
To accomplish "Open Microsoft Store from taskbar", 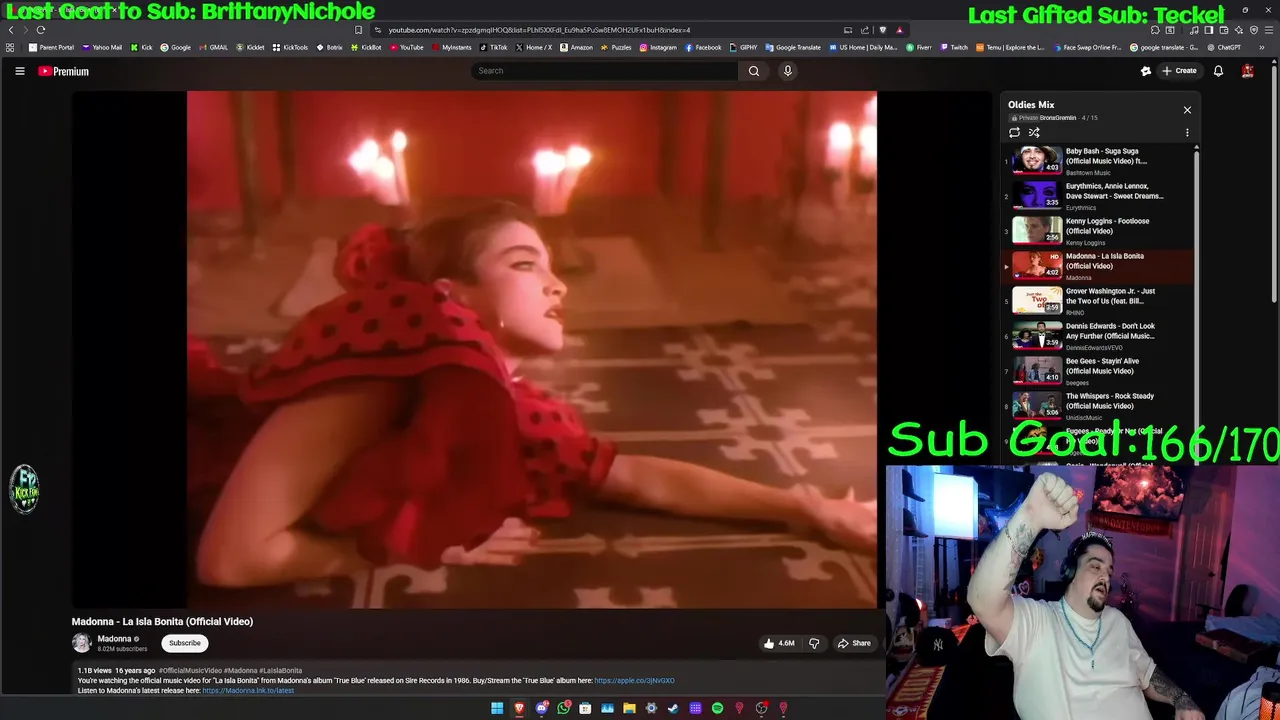I will (x=585, y=708).
